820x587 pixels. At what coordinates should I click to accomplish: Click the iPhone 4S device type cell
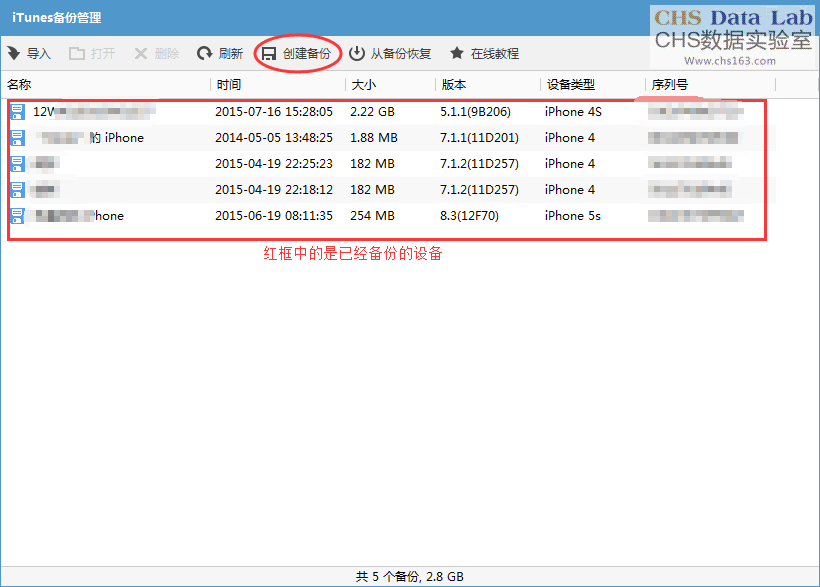pos(573,111)
